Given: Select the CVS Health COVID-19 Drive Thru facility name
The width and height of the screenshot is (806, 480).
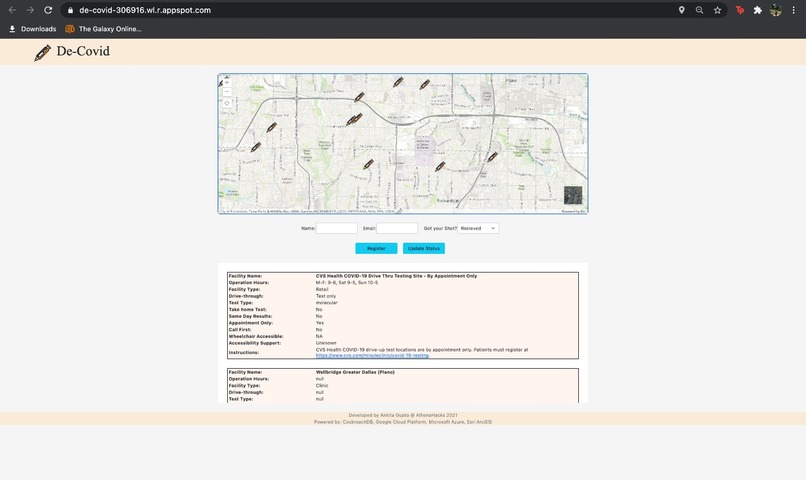Looking at the screenshot, I should (x=396, y=276).
